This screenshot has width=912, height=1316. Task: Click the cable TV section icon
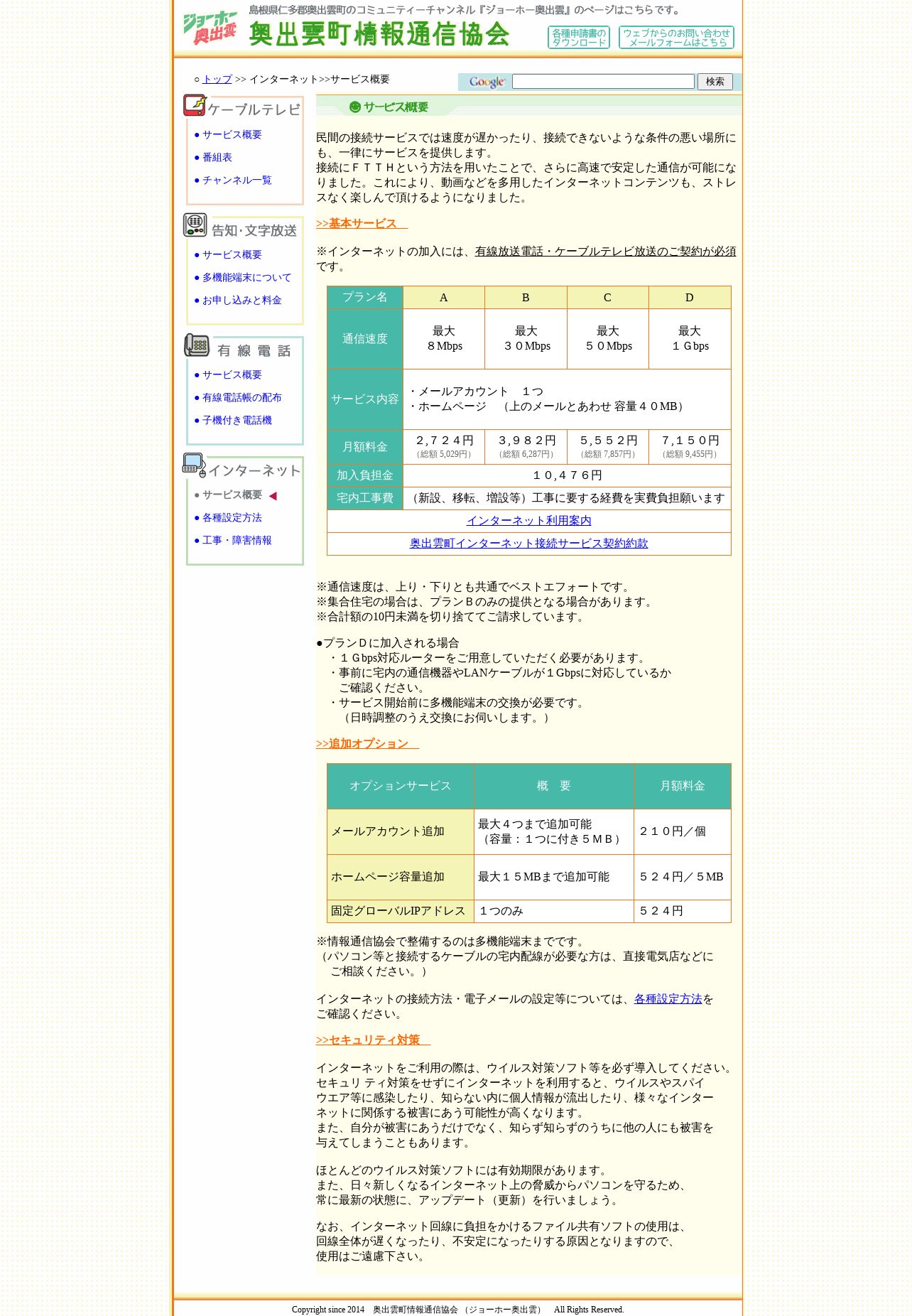click(195, 105)
